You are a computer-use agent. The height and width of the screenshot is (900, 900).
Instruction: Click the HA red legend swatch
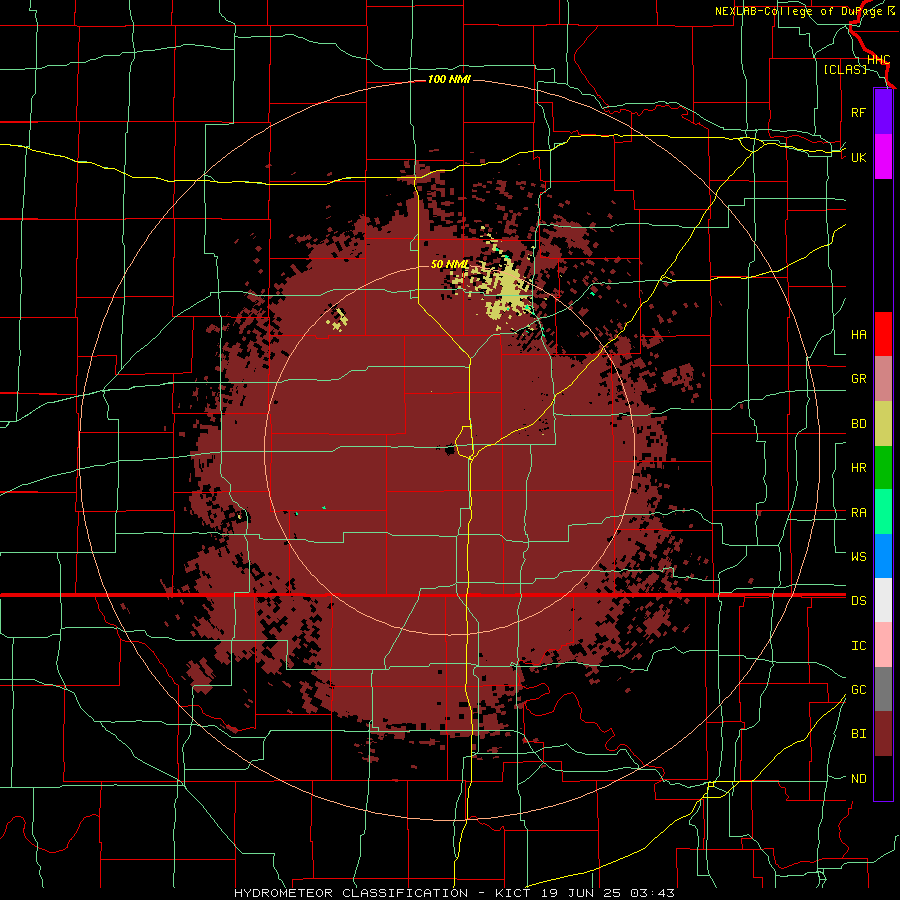883,334
